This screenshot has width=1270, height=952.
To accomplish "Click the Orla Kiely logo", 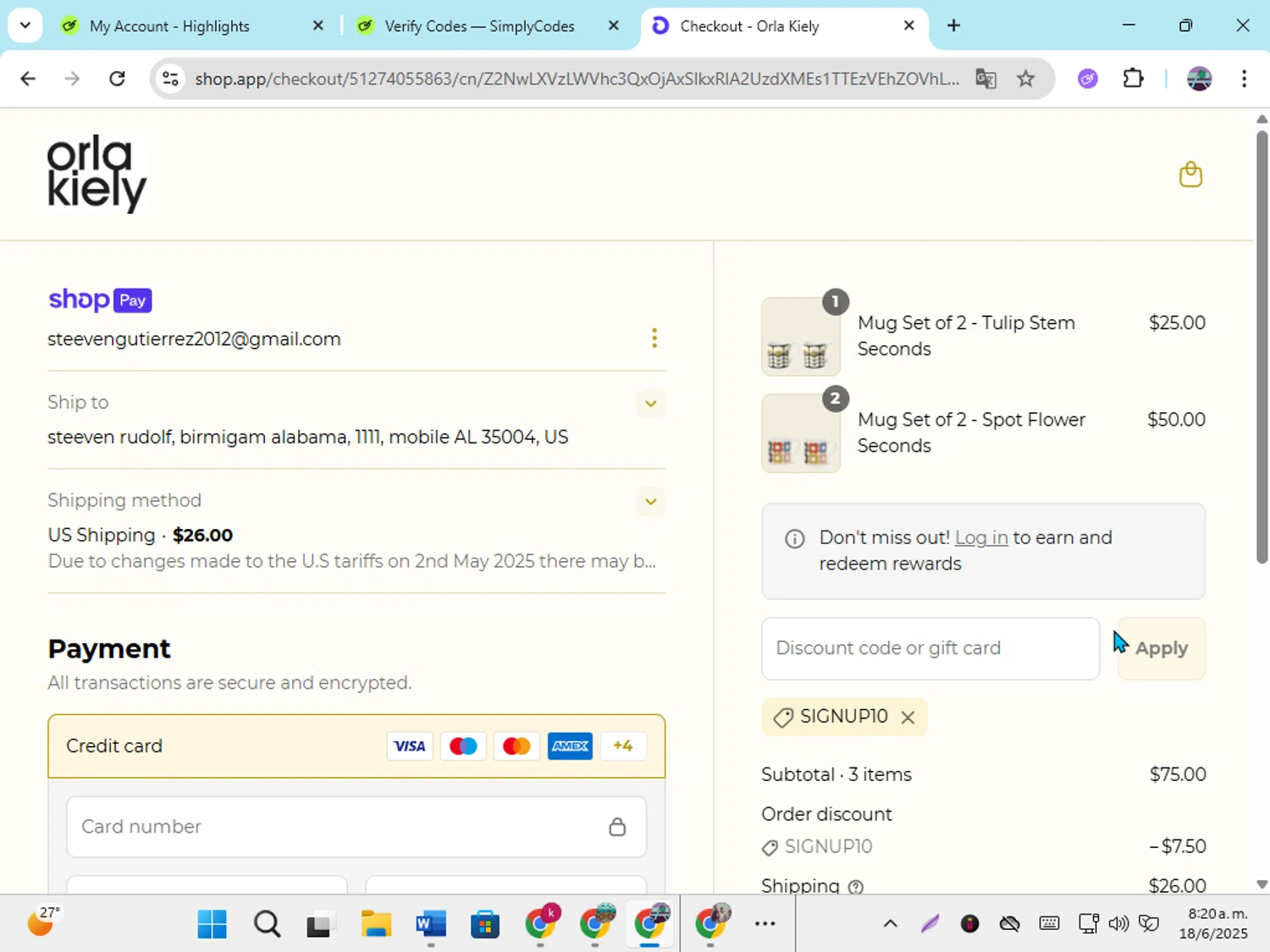I will (97, 173).
